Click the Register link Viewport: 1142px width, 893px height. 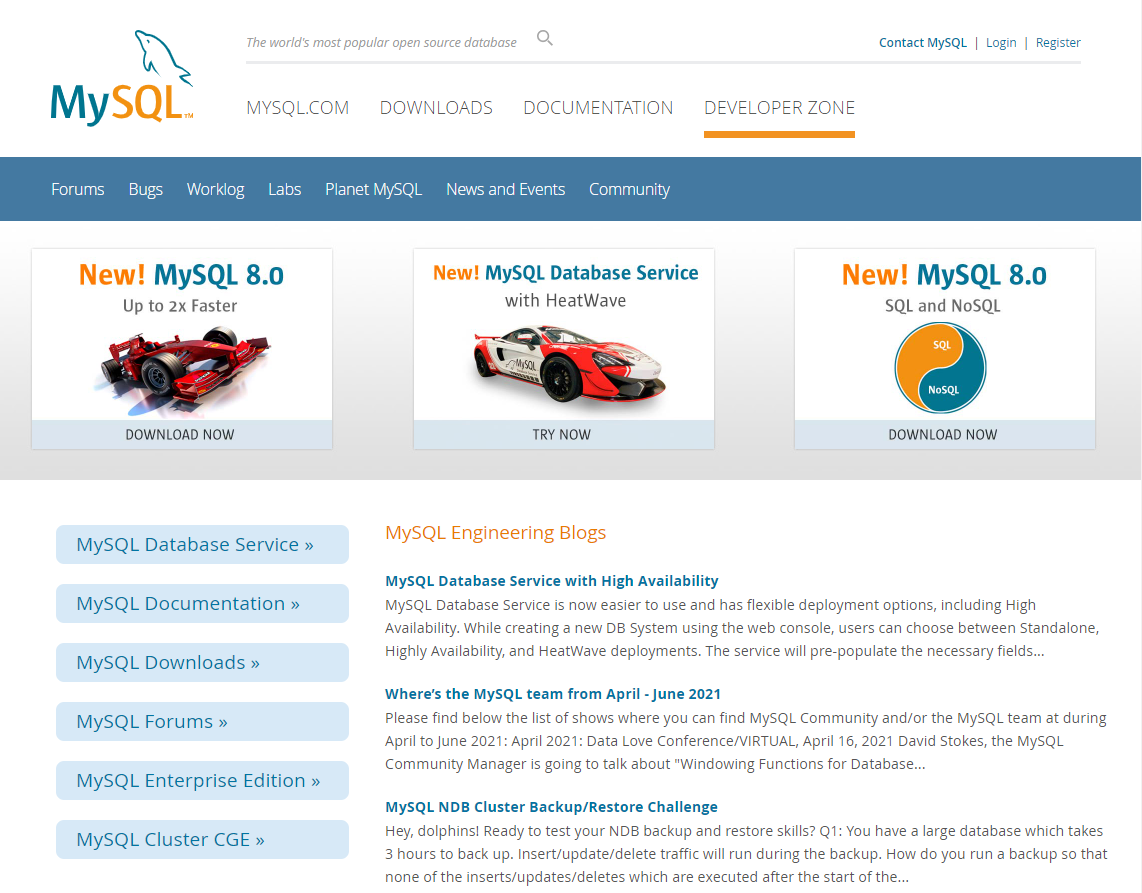pyautogui.click(x=1058, y=42)
